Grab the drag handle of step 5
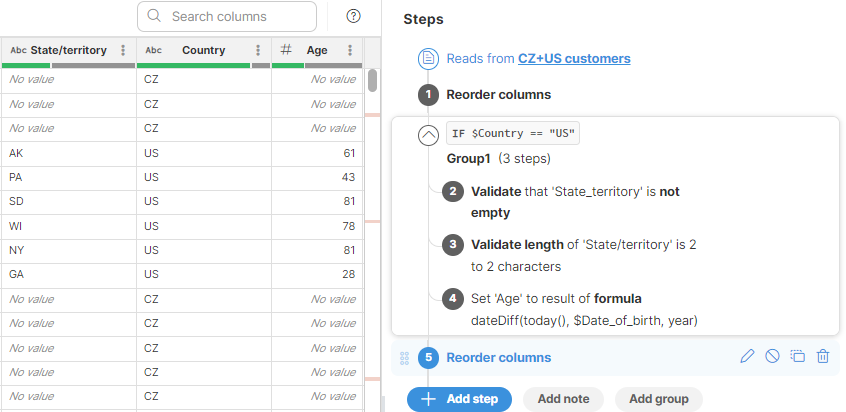Viewport: 846px width, 412px height. click(404, 358)
